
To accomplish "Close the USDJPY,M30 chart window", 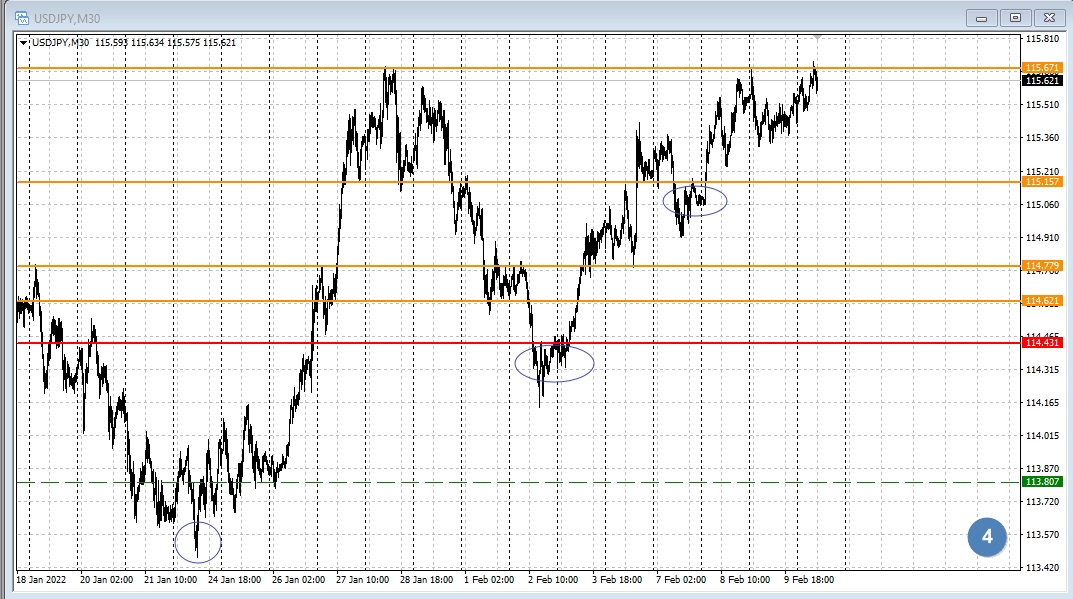I will click(1047, 18).
